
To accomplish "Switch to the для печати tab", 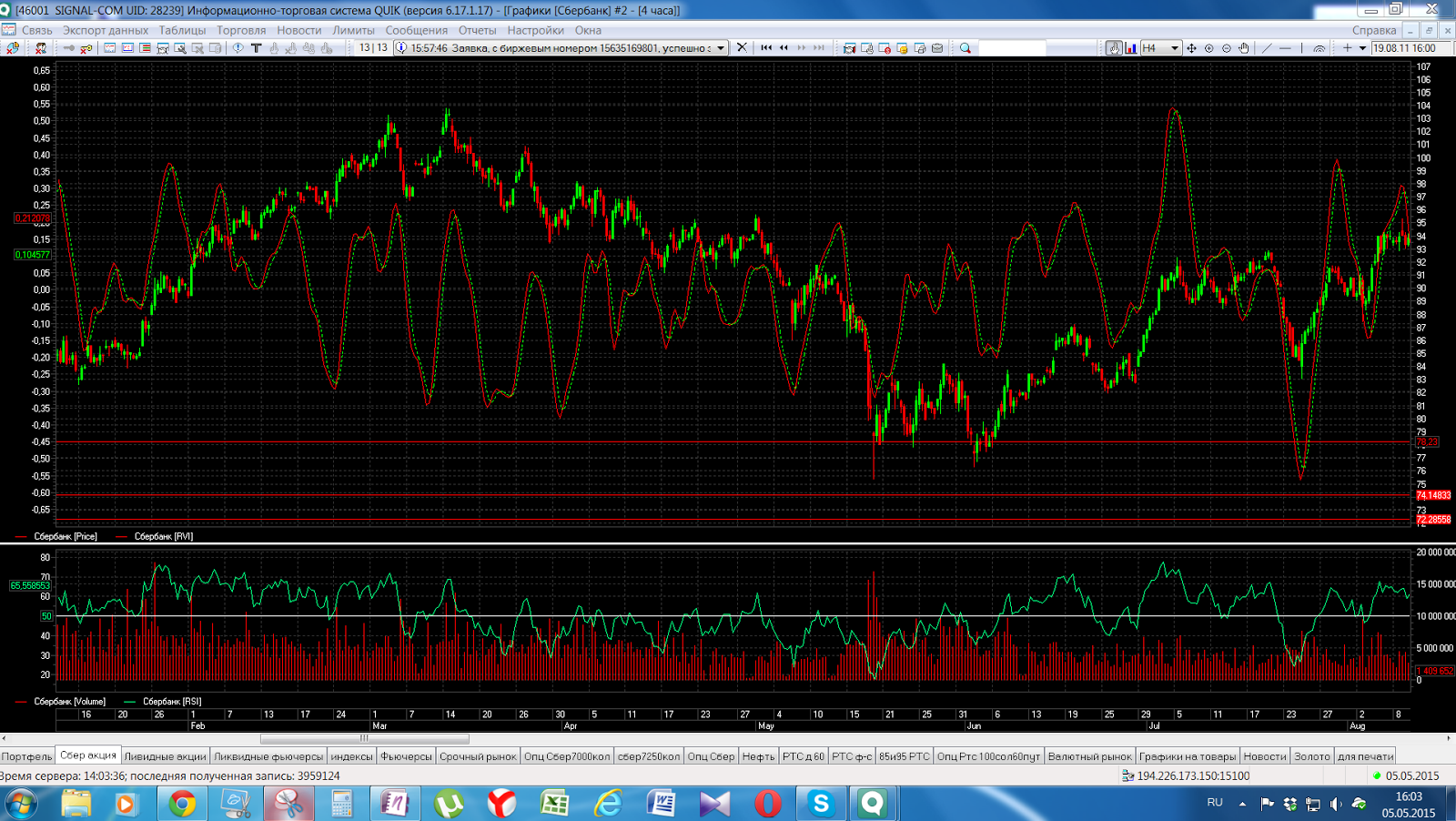I will [x=1365, y=756].
